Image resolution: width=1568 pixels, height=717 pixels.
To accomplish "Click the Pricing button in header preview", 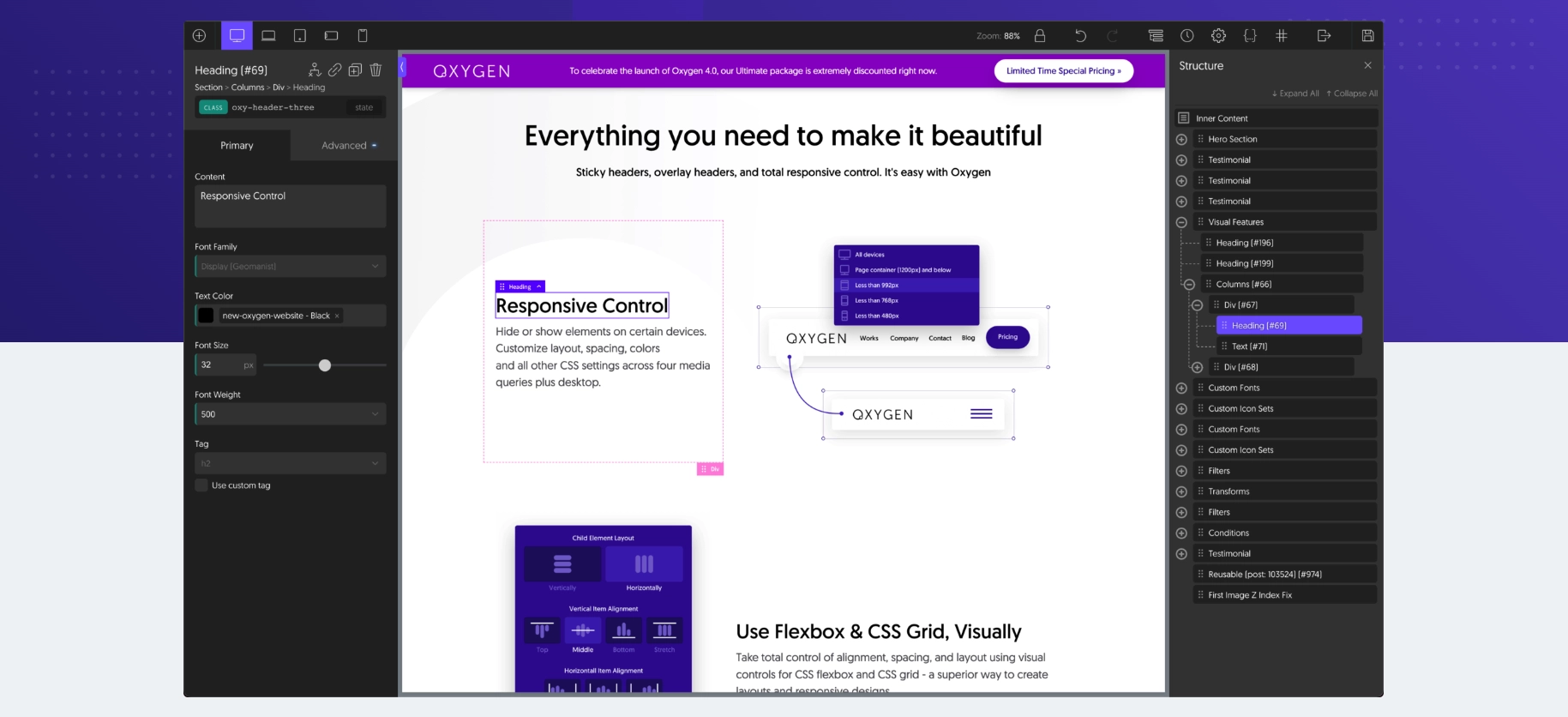I will [1007, 337].
